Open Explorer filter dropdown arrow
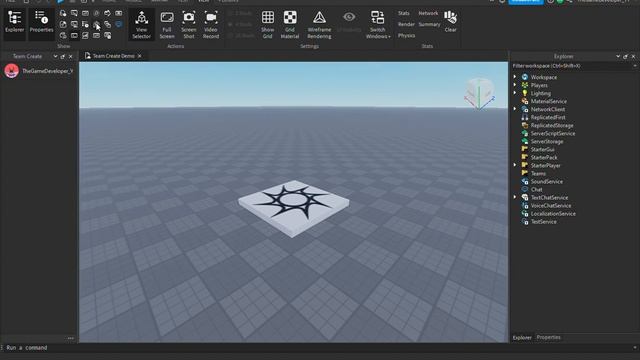640x360 pixels. [635, 66]
